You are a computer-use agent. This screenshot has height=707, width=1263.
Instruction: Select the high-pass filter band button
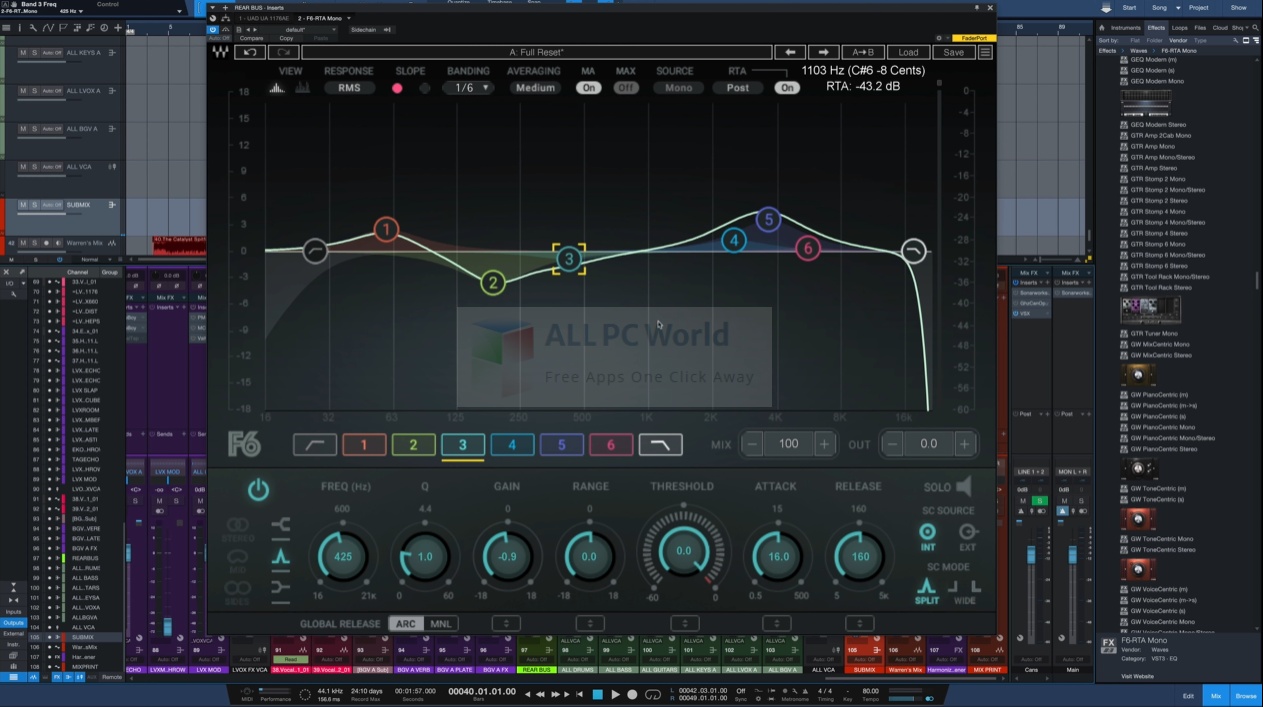click(x=315, y=444)
